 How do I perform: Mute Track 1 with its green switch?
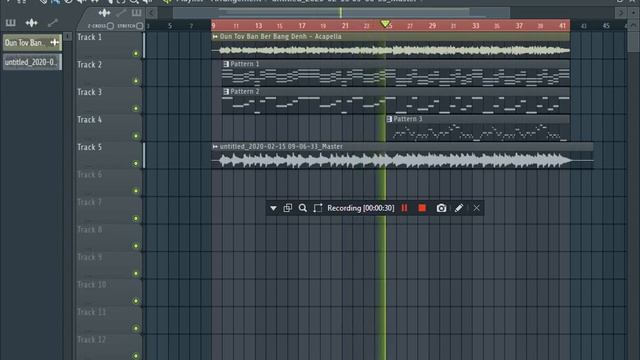(x=136, y=53)
